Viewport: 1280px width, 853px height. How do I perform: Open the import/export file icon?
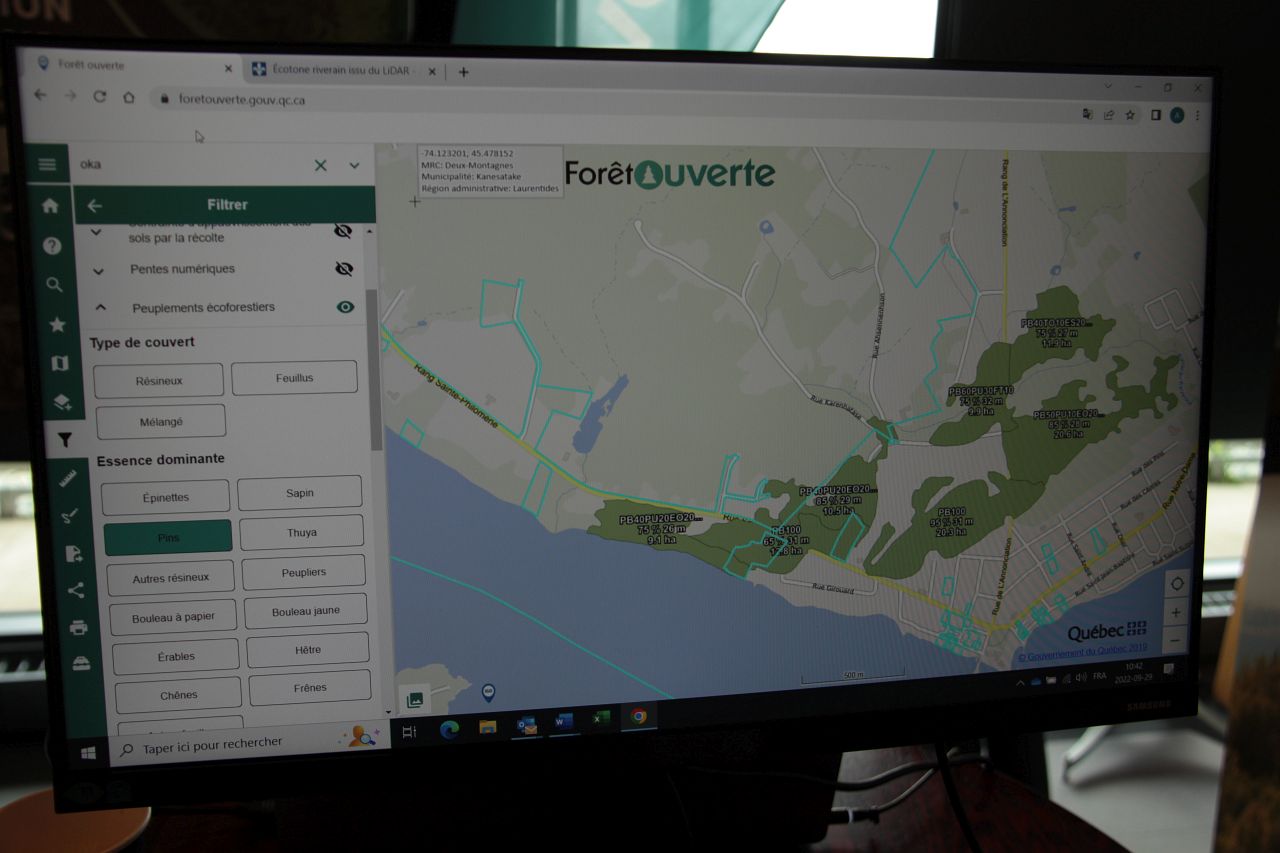point(73,553)
